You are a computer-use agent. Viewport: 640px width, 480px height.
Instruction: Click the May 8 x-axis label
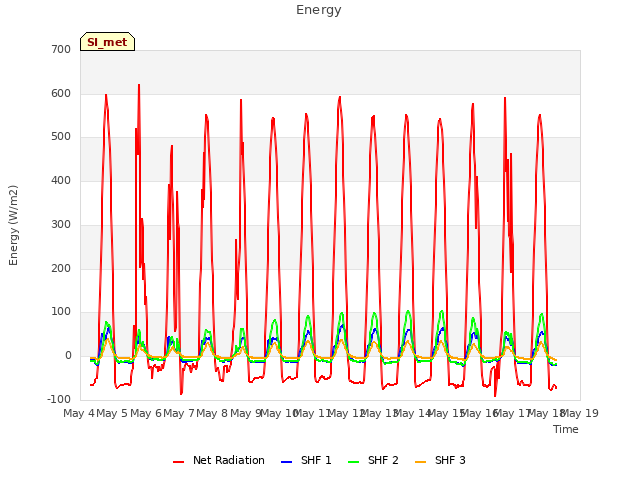[212, 413]
